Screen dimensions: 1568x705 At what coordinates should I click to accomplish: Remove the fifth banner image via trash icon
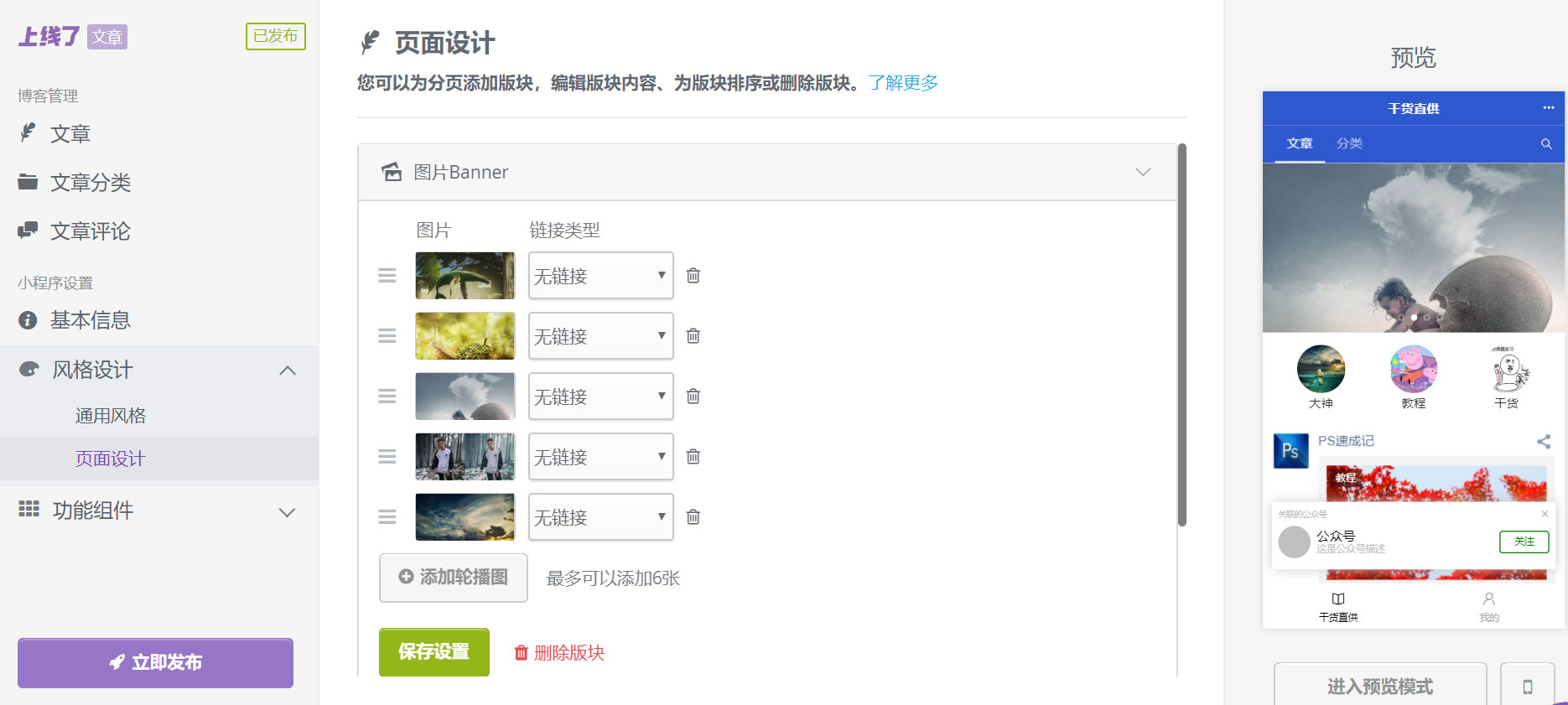693,517
